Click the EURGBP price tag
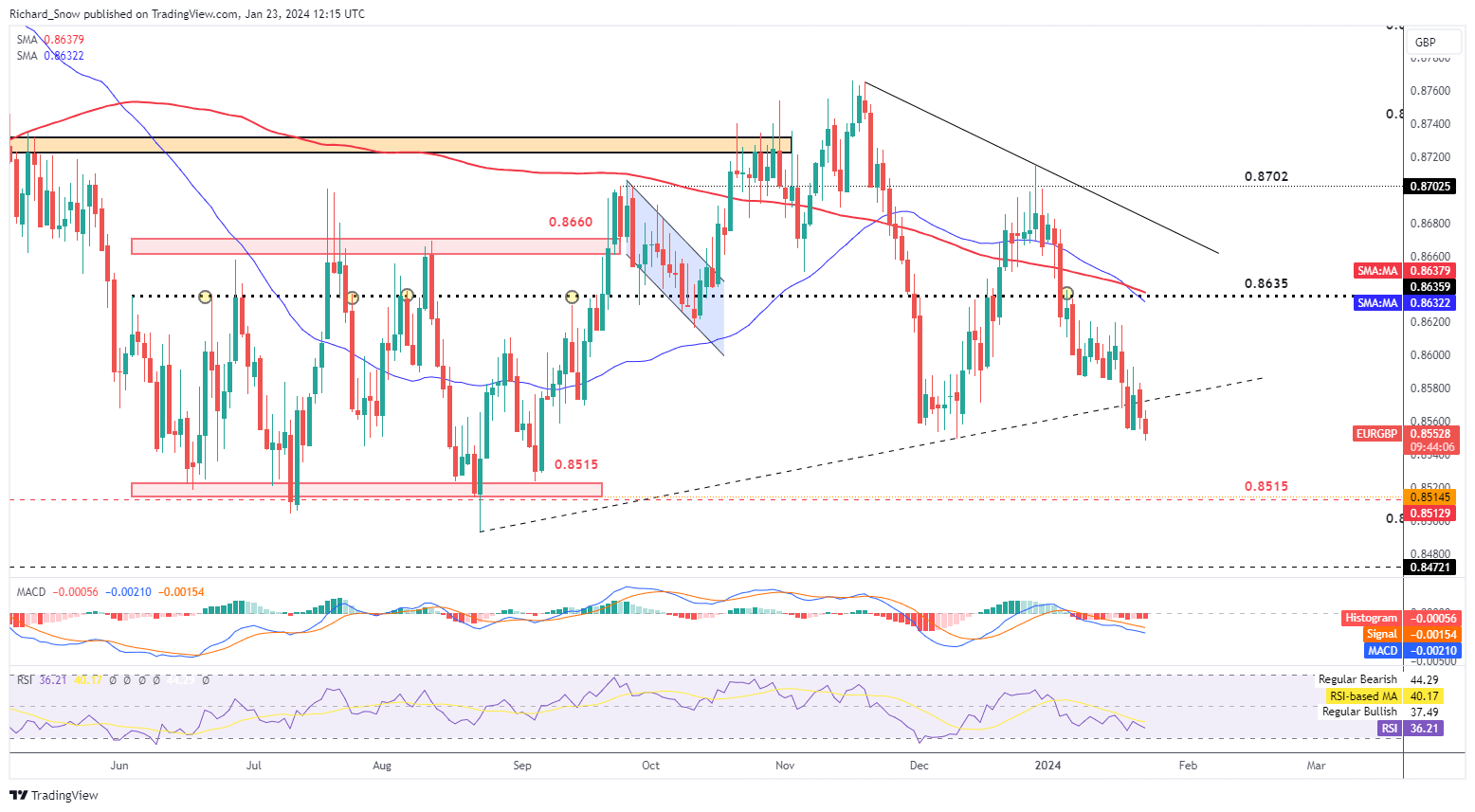This screenshot has height=812, width=1475. tap(1377, 433)
